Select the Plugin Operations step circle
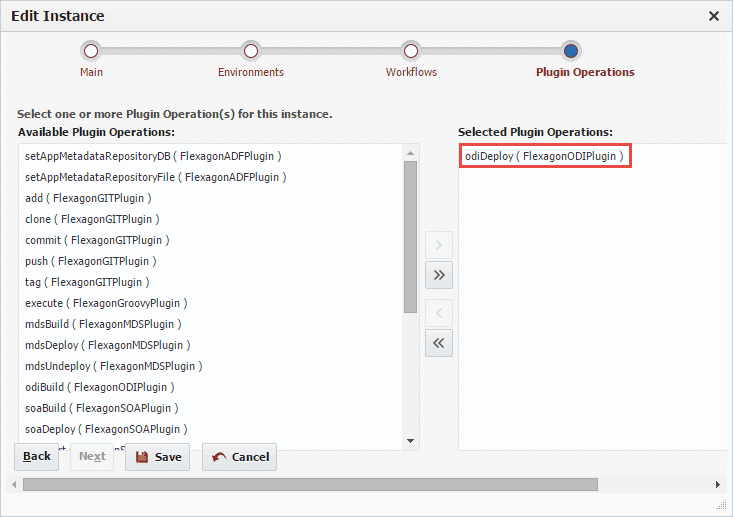The width and height of the screenshot is (733, 517). click(571, 51)
